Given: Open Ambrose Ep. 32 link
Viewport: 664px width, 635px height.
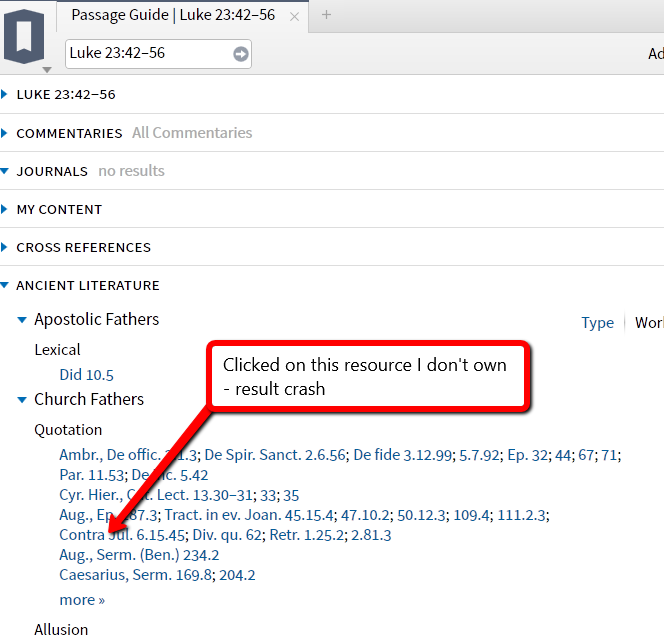Looking at the screenshot, I should 527,455.
